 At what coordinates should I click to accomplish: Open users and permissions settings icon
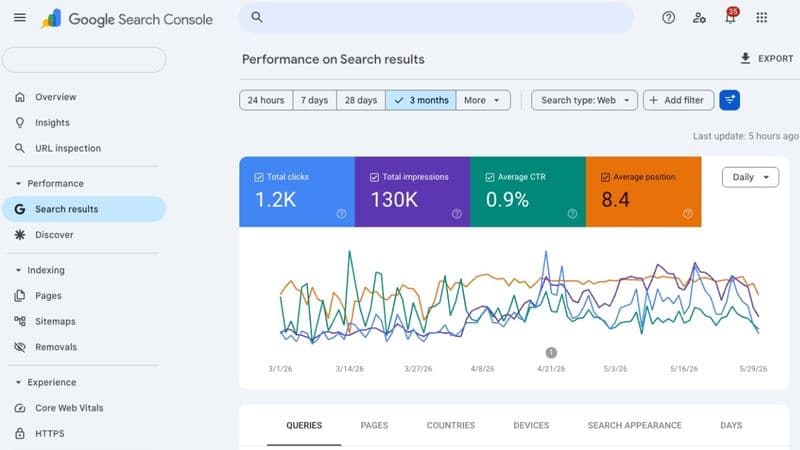click(x=699, y=18)
